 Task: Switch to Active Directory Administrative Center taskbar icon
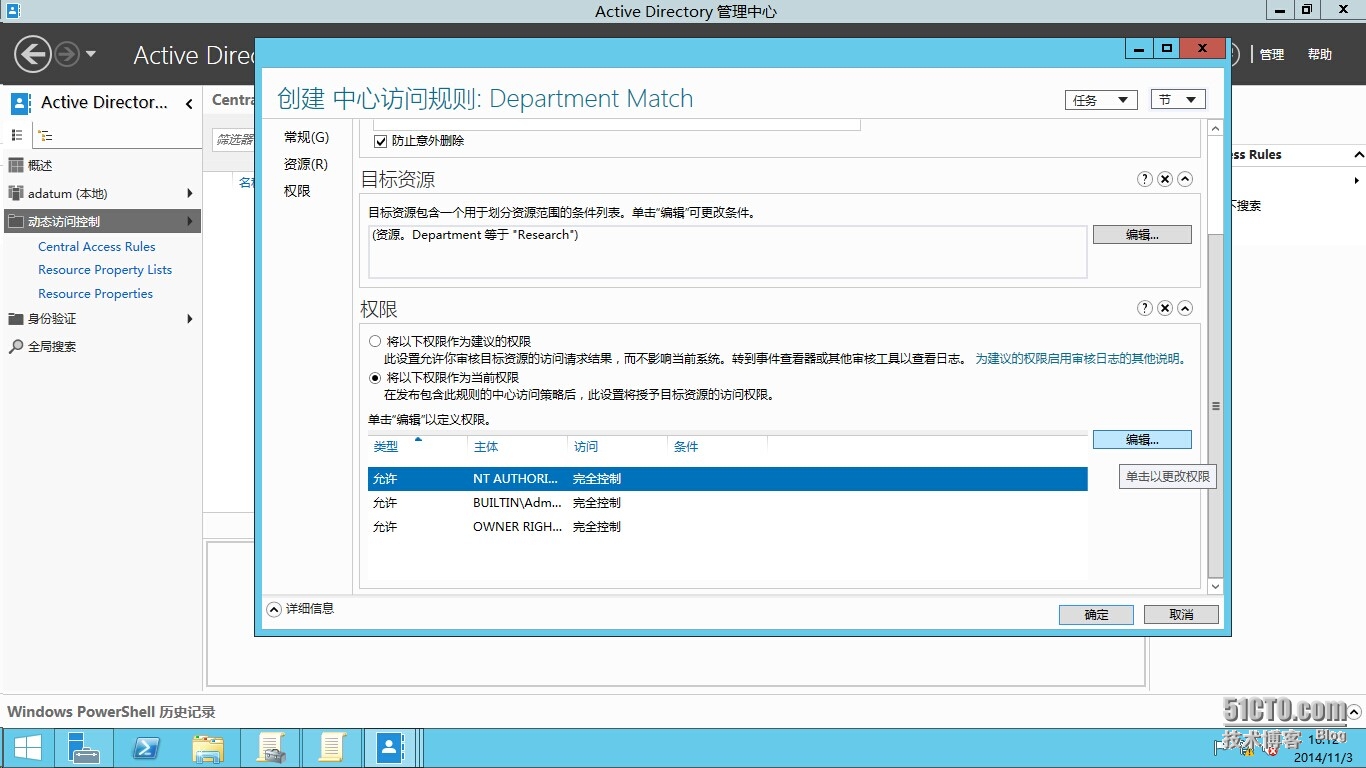(392, 748)
